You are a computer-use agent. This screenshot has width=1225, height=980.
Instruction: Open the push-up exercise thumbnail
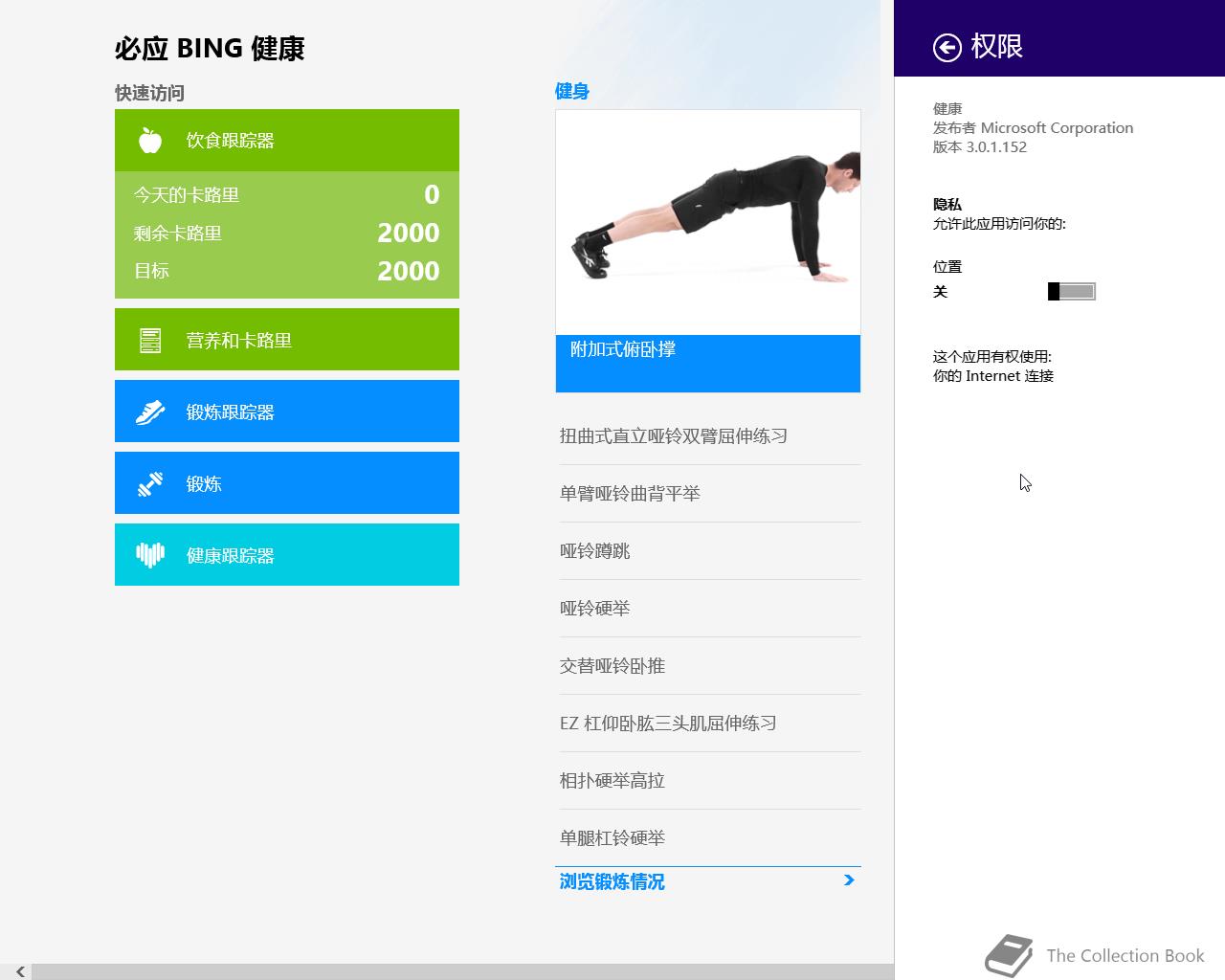click(708, 222)
